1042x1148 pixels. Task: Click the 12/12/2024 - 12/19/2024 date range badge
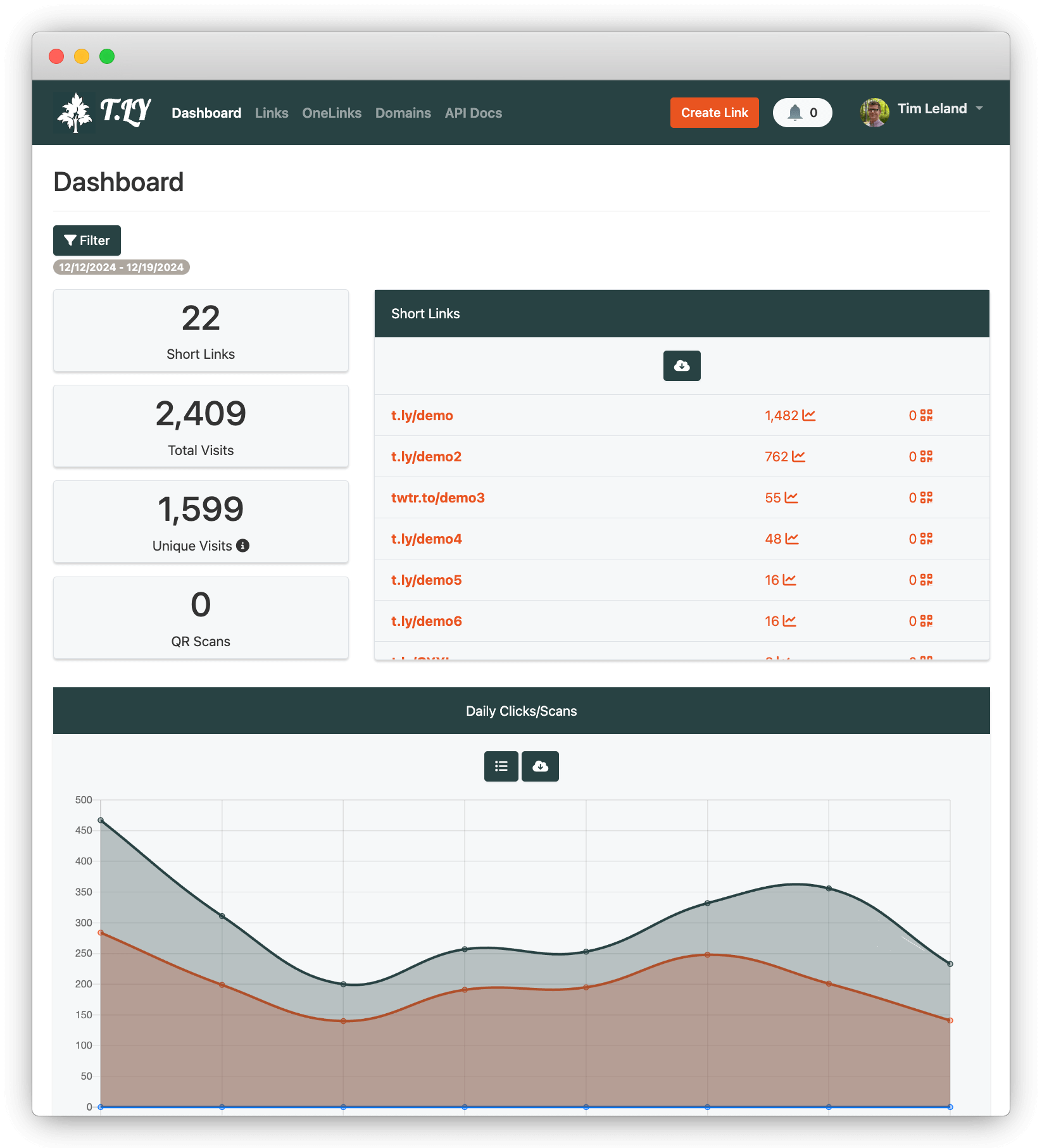120,266
